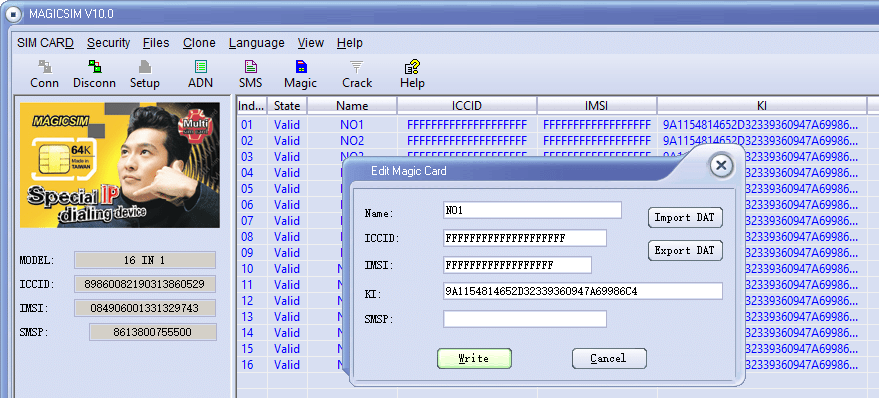Click the Import DAT button
The image size is (879, 398).
685,217
